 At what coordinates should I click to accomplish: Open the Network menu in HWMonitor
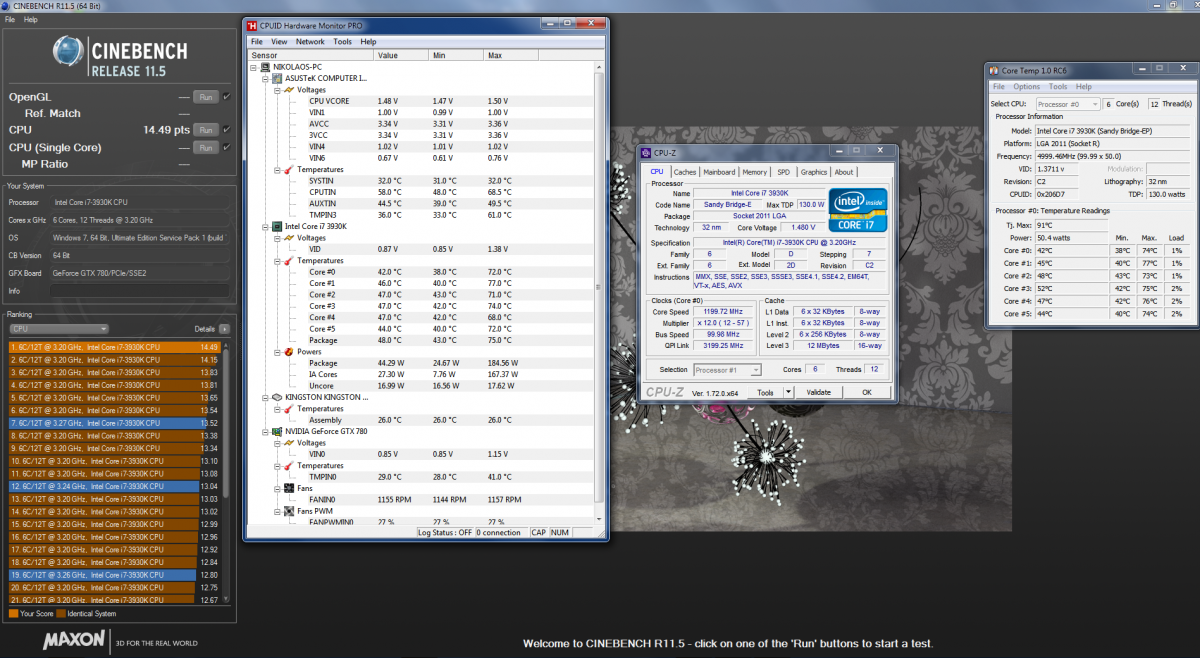(310, 42)
